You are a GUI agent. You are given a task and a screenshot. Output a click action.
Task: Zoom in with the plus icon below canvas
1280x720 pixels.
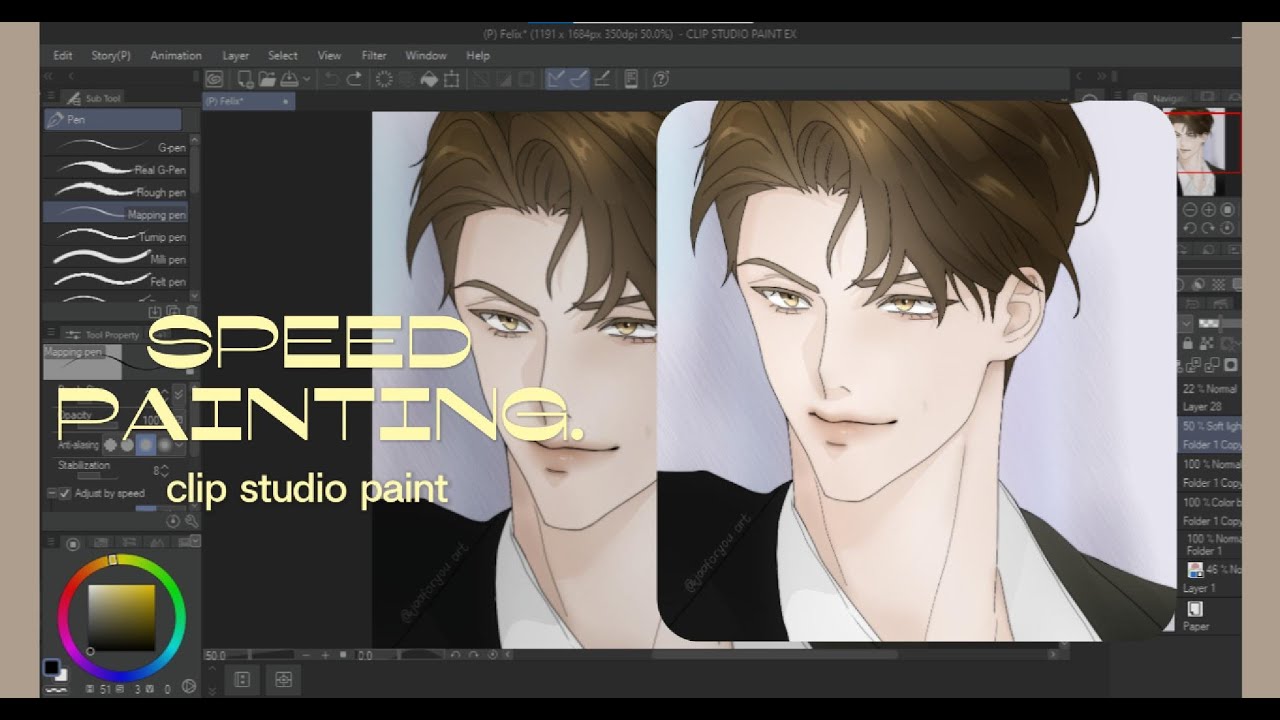(x=326, y=655)
